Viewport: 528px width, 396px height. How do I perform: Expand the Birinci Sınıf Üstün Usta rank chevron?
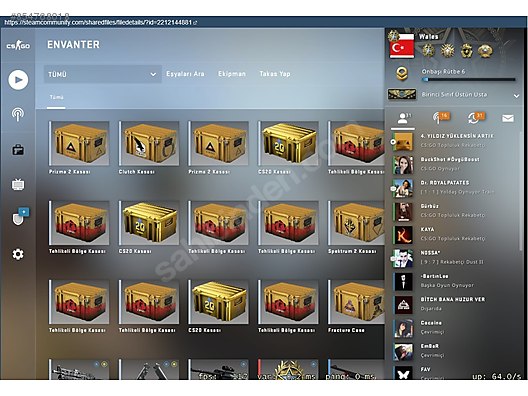click(516, 96)
